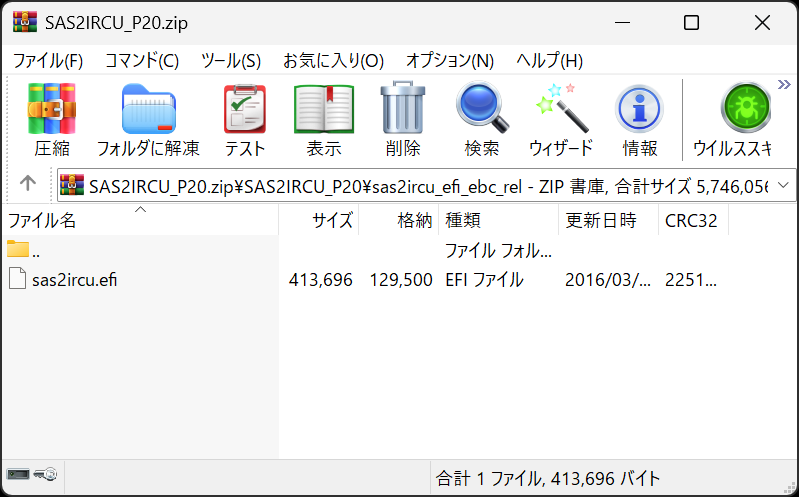Click the resize grip in status bar corner
The width and height of the screenshot is (799, 497).
click(790, 488)
